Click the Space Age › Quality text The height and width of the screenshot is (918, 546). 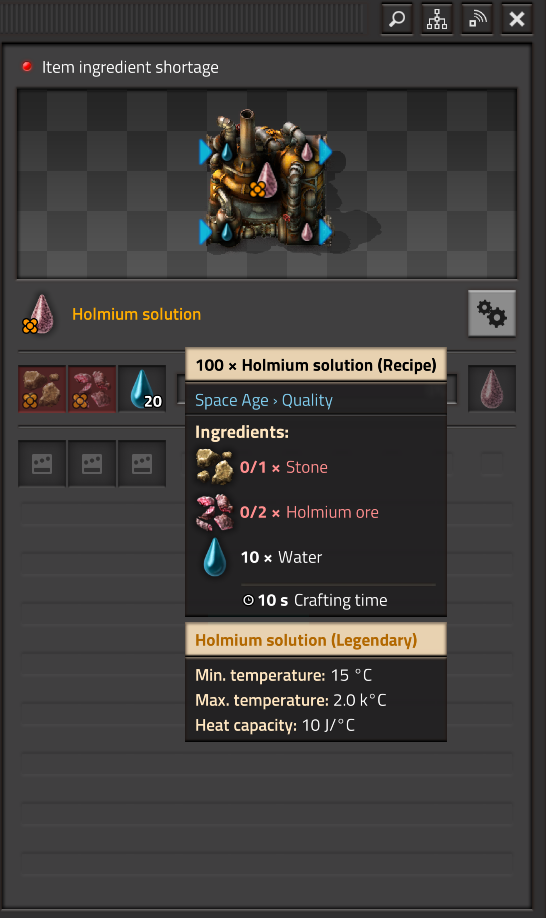click(264, 400)
